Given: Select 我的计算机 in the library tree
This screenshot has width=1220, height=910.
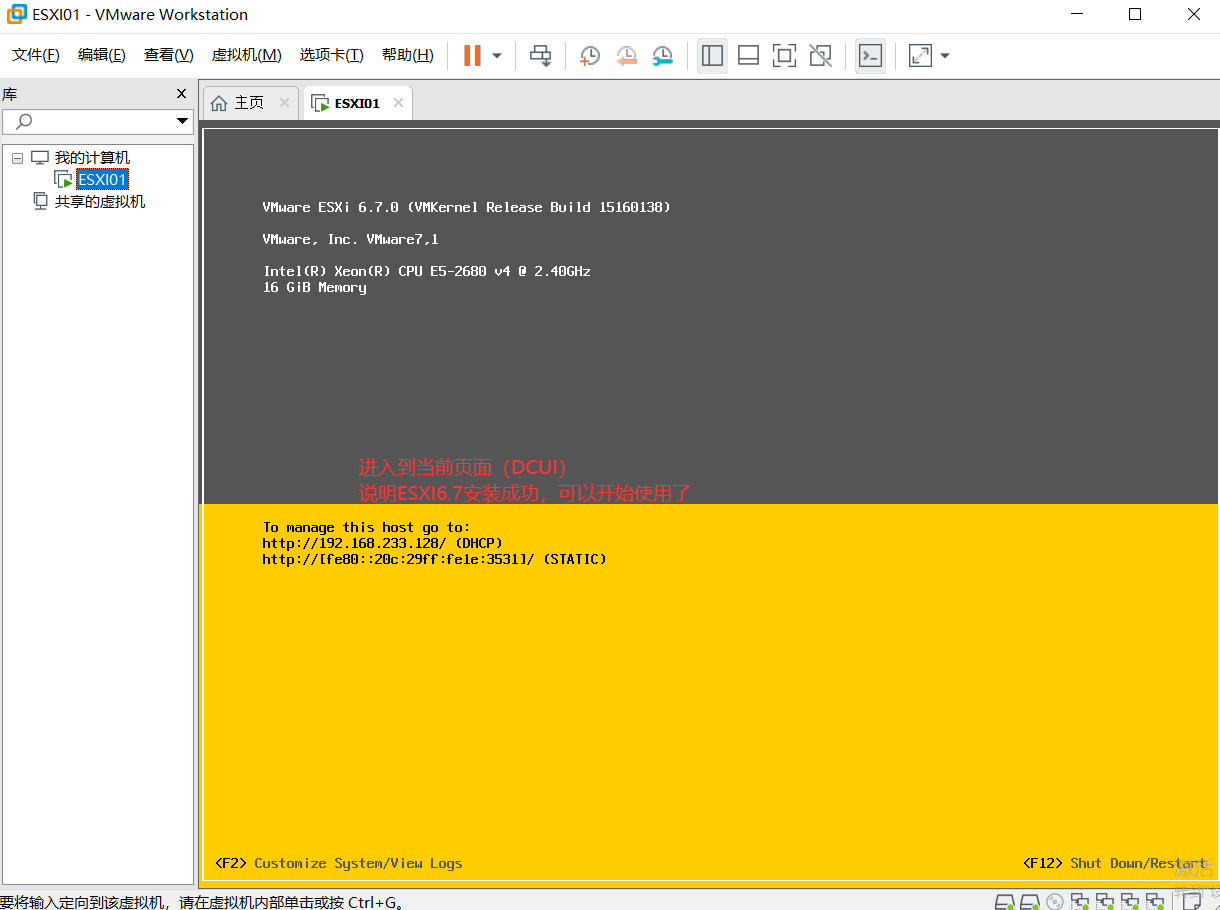Looking at the screenshot, I should 92,158.
